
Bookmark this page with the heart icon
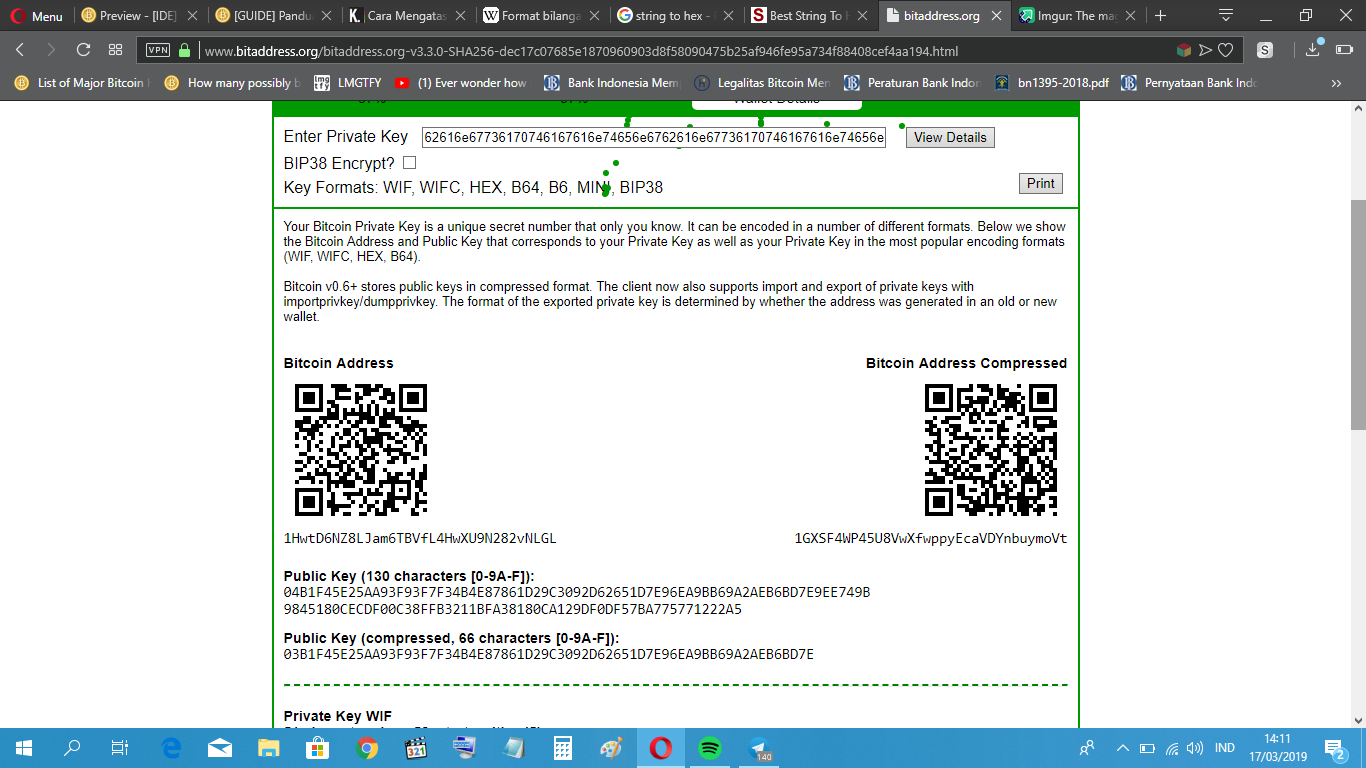click(x=1225, y=50)
